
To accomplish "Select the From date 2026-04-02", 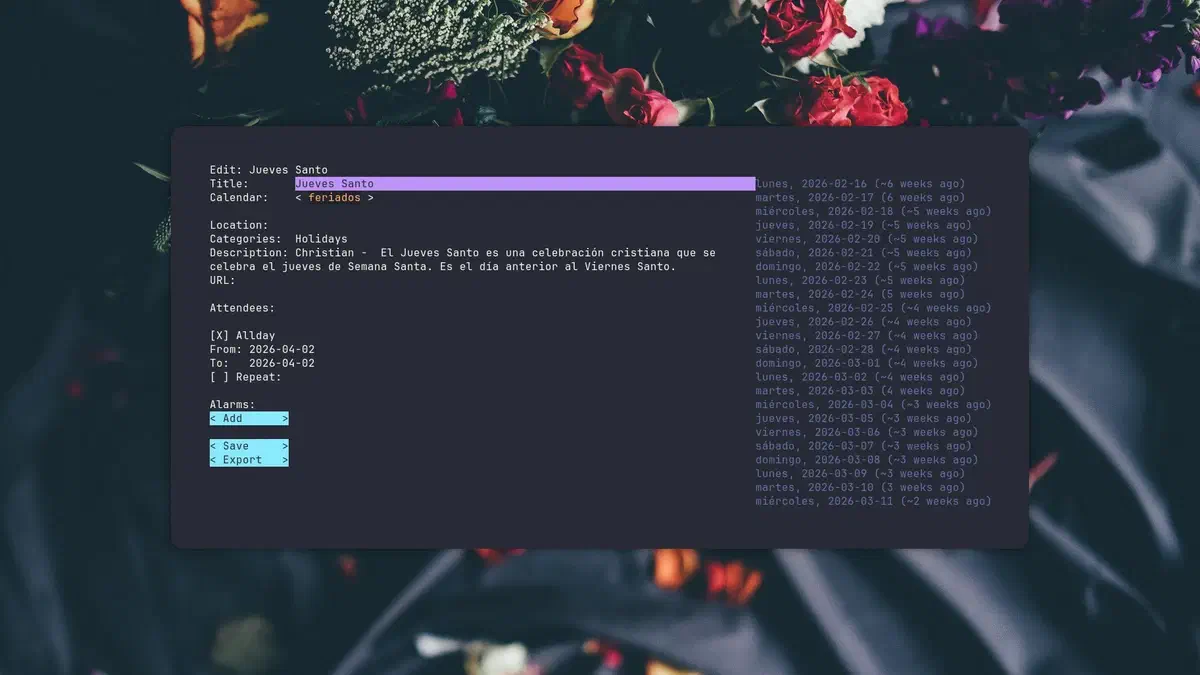I will (x=281, y=350).
